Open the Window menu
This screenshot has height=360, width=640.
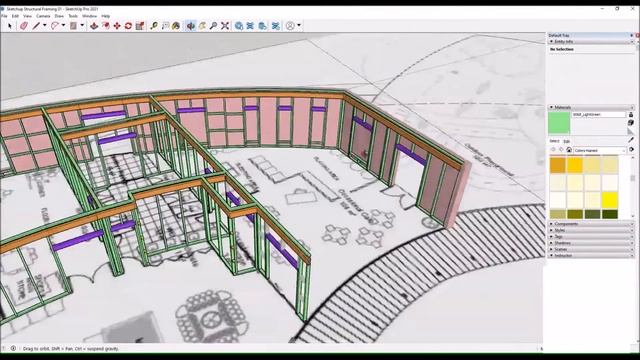tap(89, 16)
